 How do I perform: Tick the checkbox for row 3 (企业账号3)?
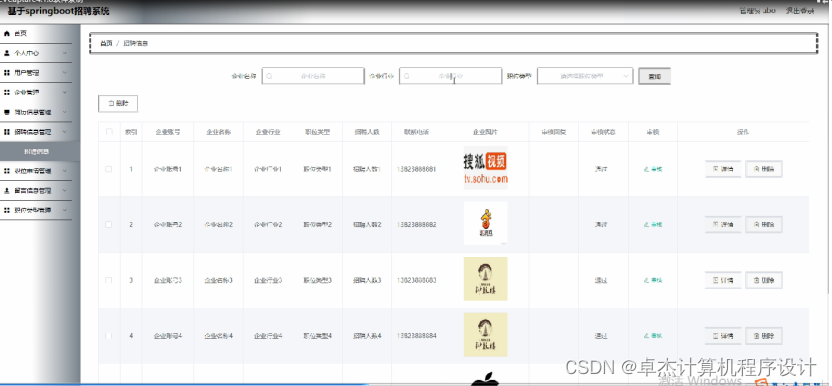point(109,280)
